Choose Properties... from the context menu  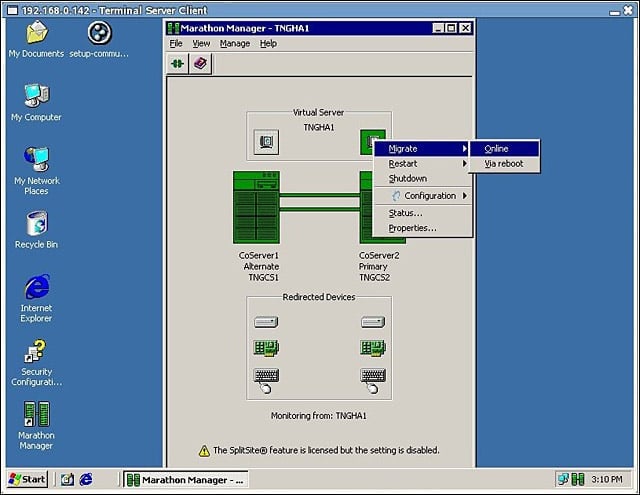tap(422, 228)
